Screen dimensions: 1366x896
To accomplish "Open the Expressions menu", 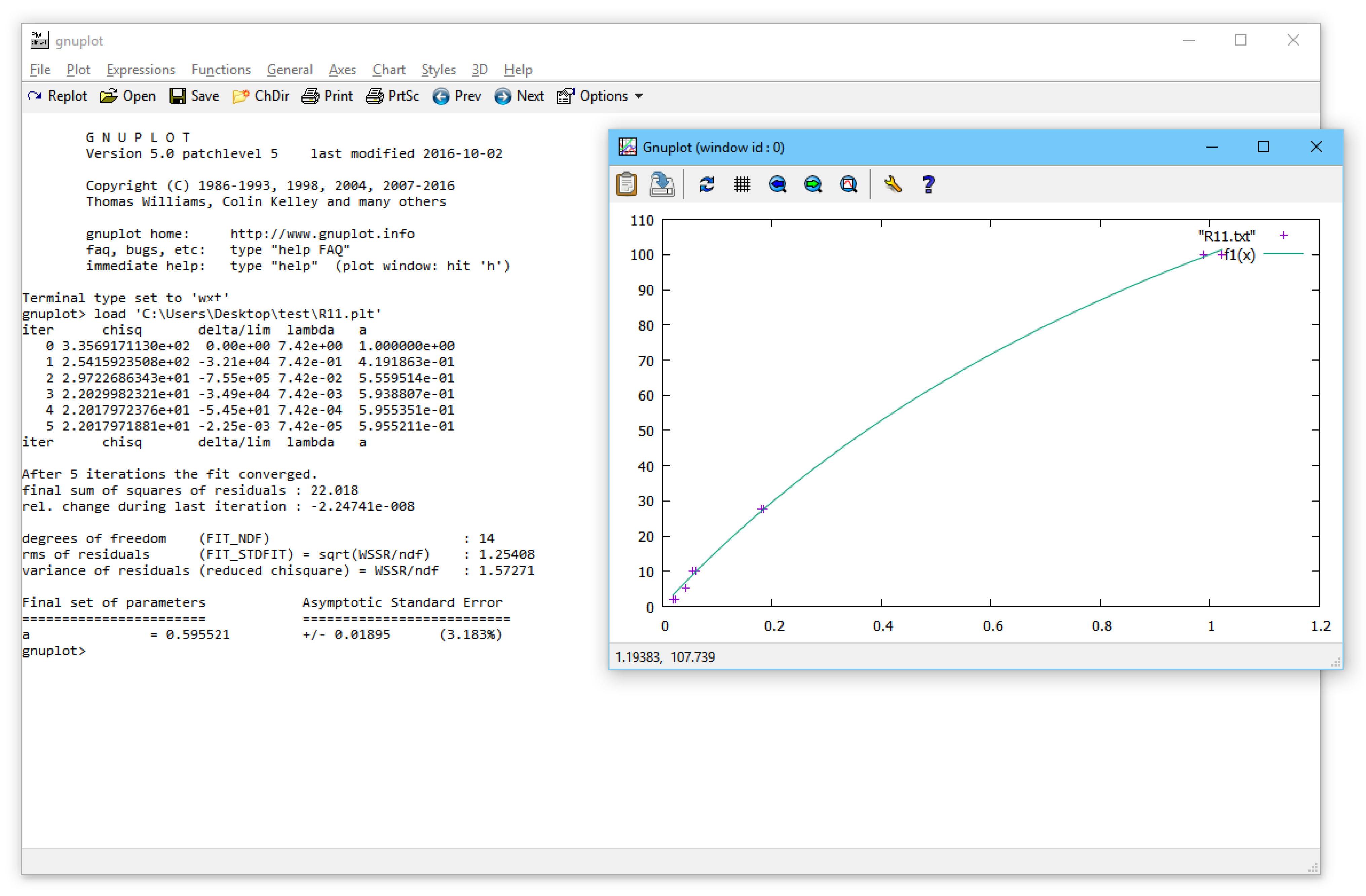I will [x=141, y=70].
